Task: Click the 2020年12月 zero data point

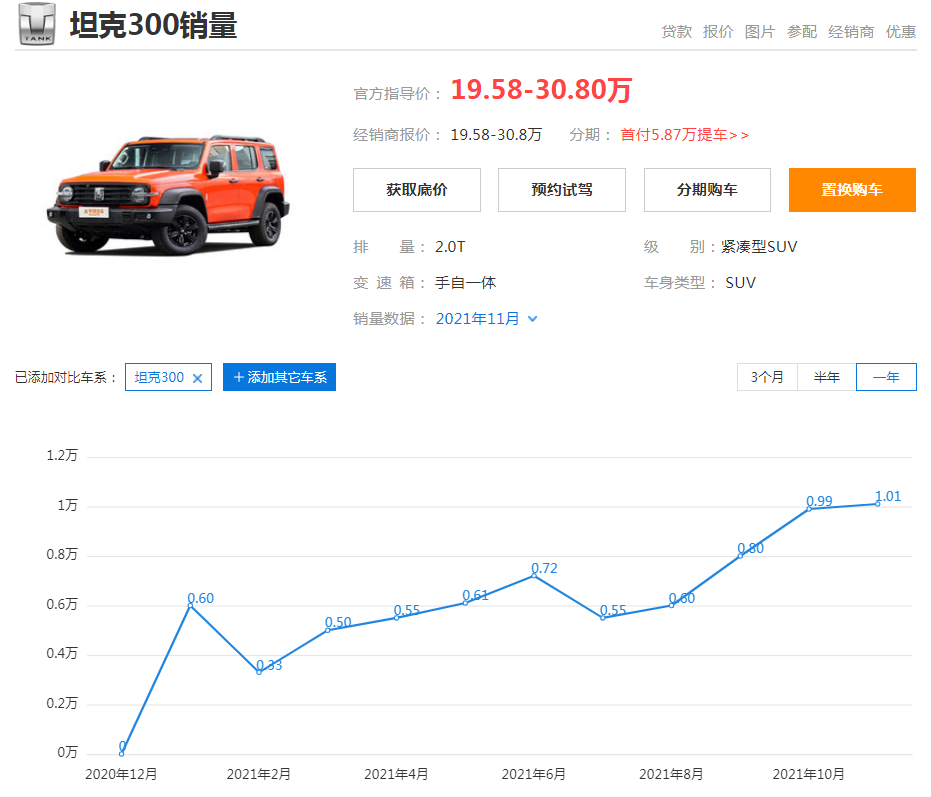Action: 122,754
